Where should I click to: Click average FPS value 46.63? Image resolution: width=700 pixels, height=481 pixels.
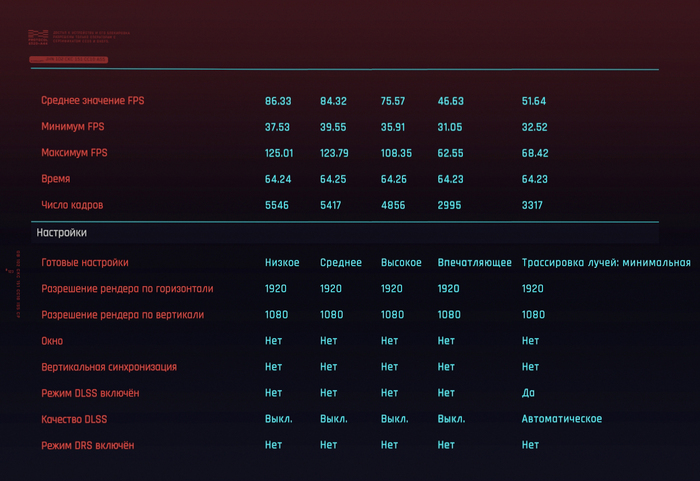tap(450, 101)
